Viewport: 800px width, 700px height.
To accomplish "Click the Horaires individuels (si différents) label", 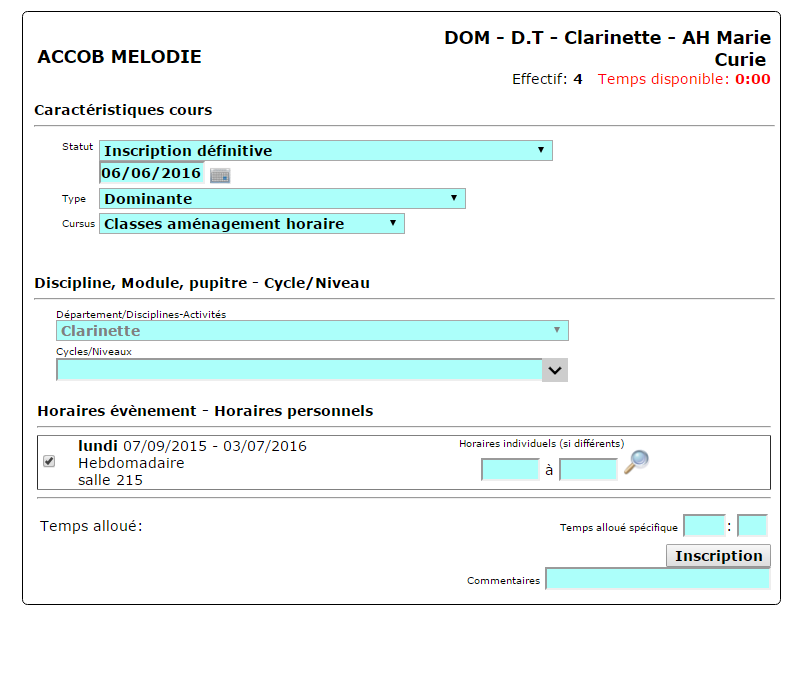I will [541, 444].
